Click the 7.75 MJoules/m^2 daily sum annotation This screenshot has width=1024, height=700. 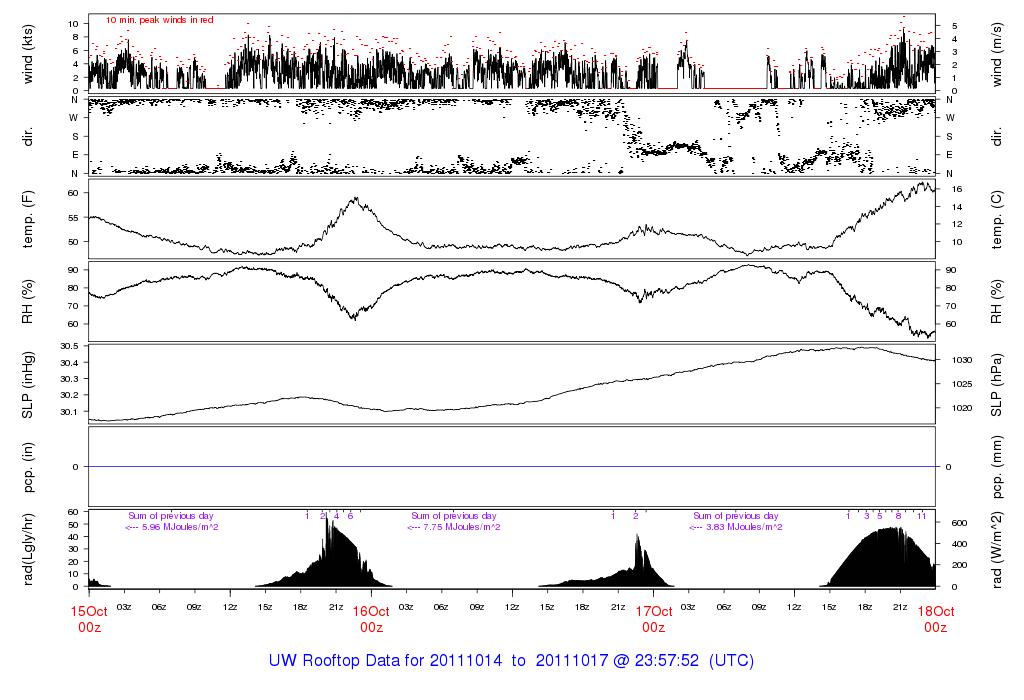[455, 527]
